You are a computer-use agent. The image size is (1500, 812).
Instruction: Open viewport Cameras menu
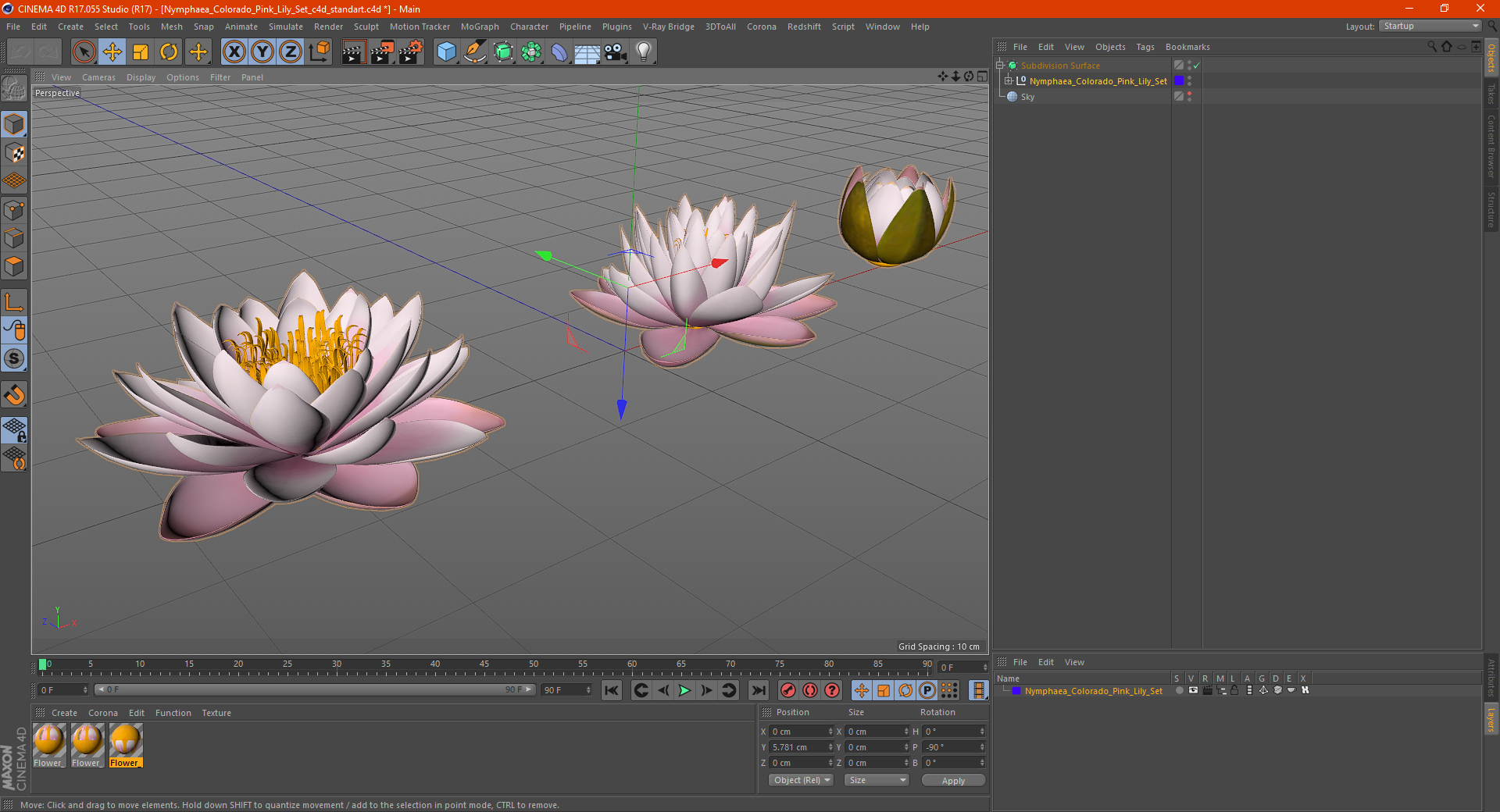98,77
